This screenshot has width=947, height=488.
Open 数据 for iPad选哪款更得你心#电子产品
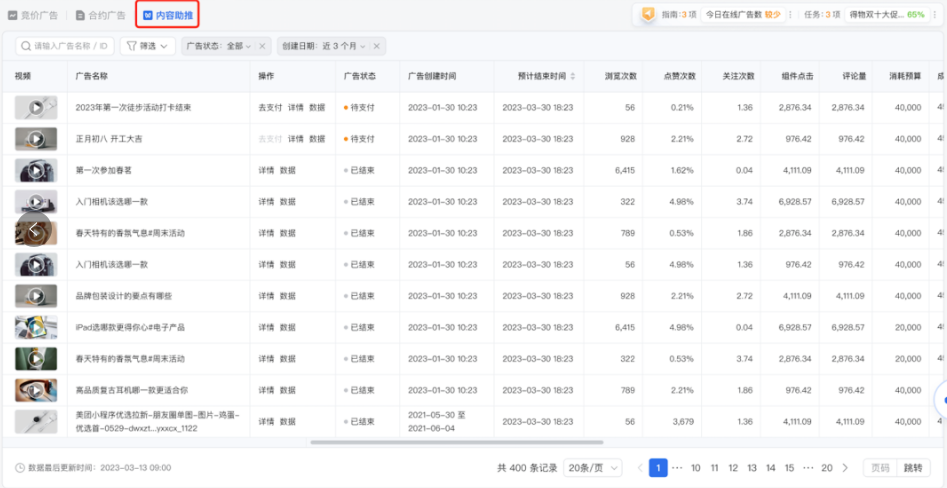pos(288,327)
